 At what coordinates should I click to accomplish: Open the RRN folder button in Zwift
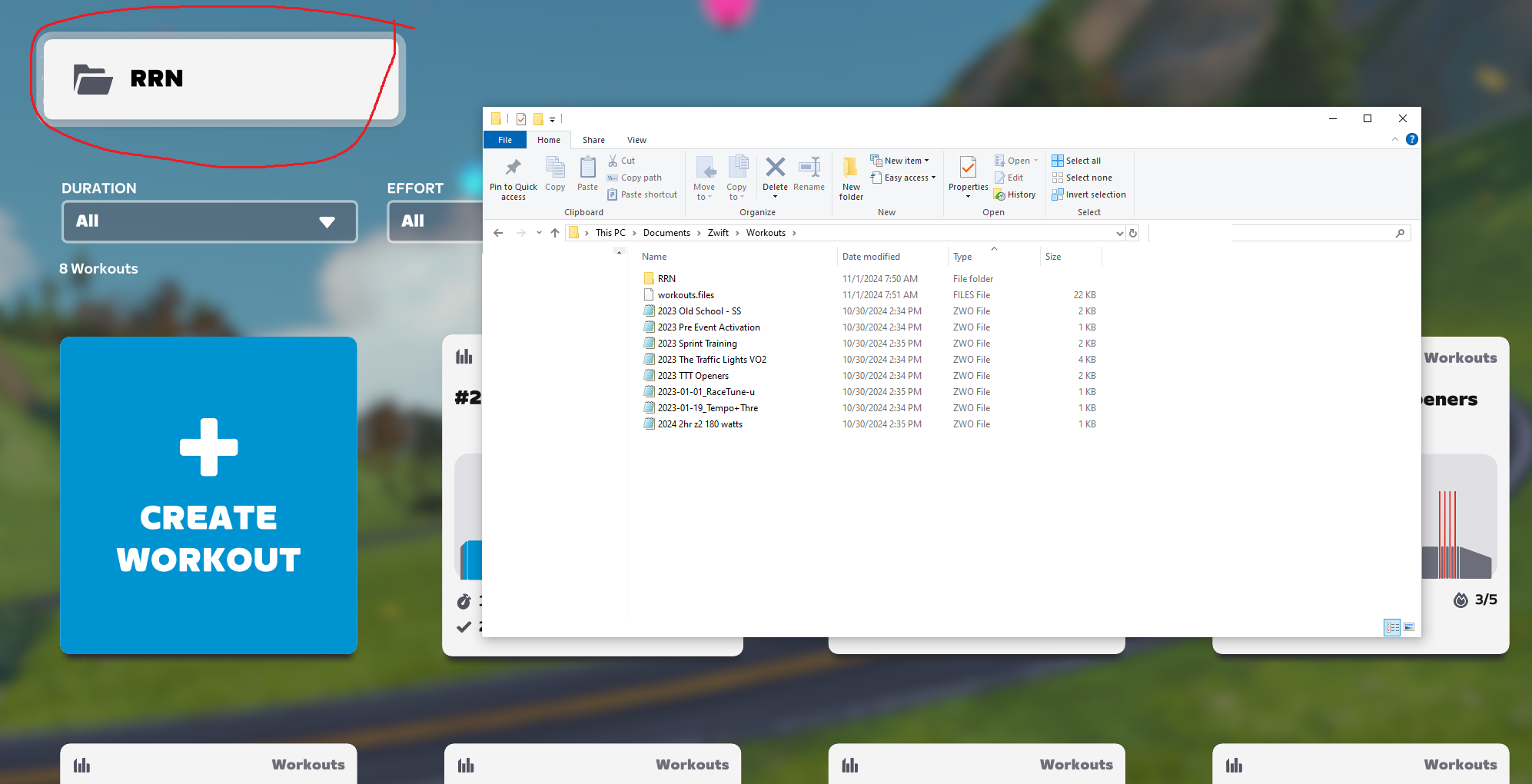pos(221,79)
